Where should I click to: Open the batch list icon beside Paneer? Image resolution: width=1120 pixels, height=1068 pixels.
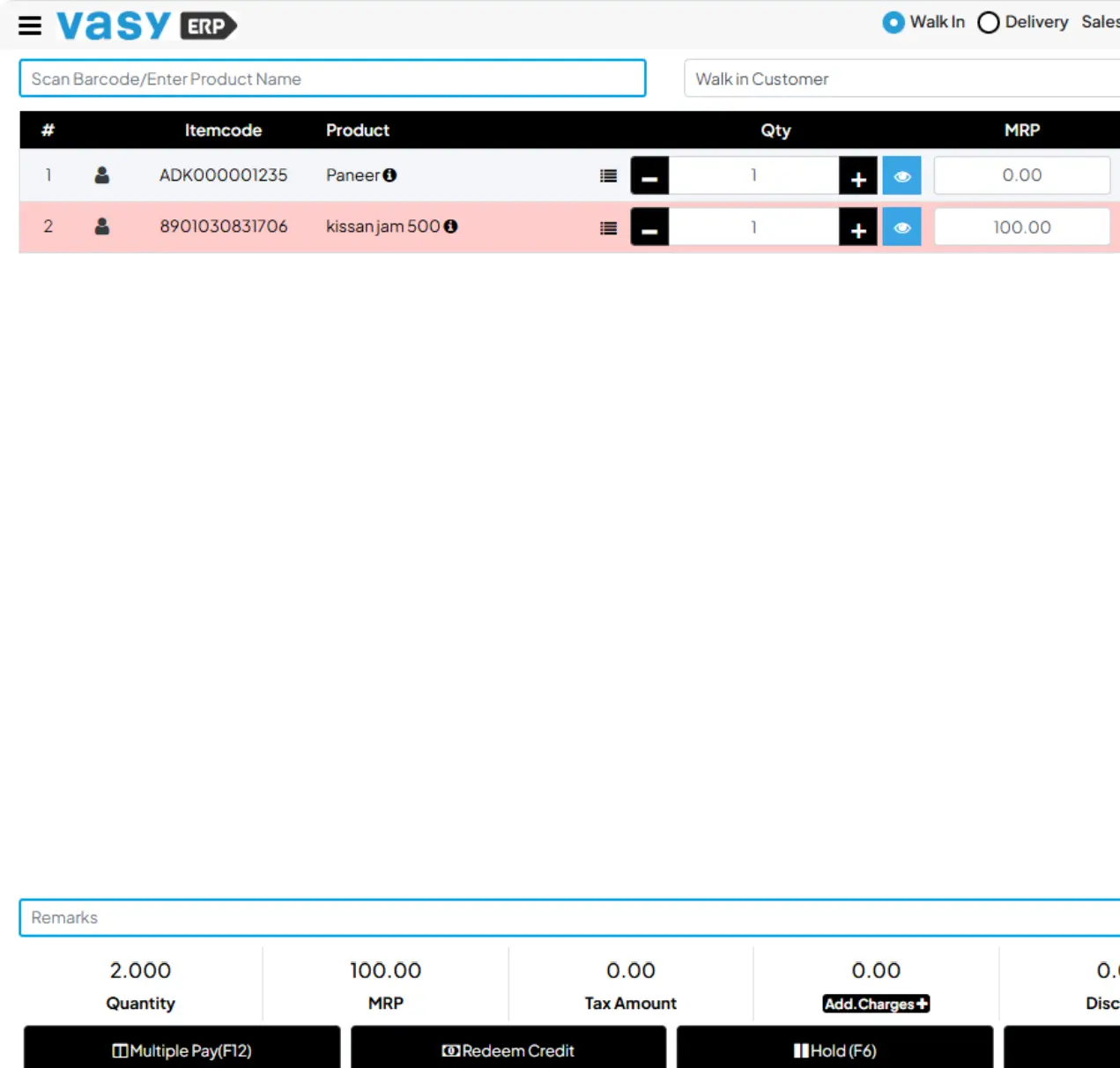click(607, 175)
